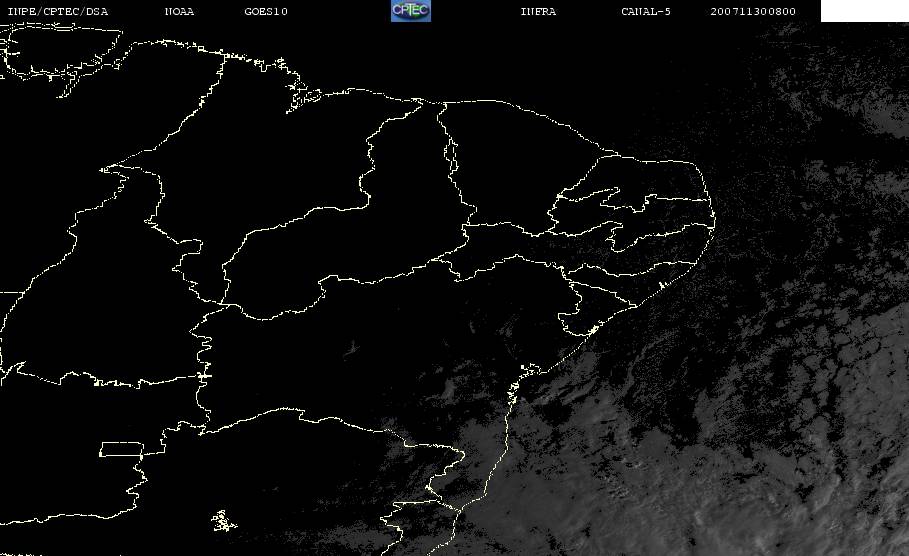The width and height of the screenshot is (909, 556).
Task: Click the 200711300800 timestamp
Action: 754,12
